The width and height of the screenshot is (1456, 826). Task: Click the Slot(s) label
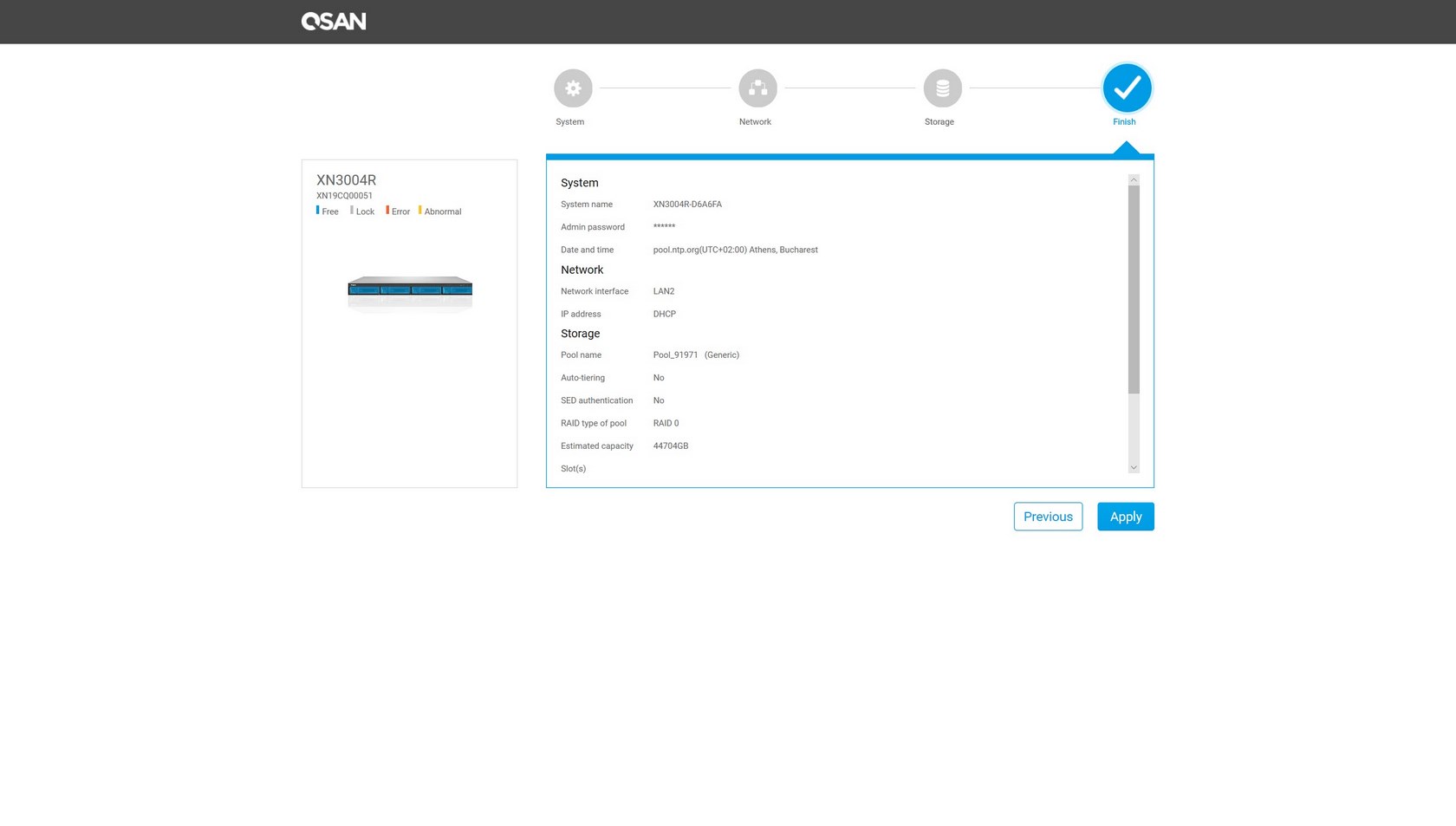click(x=574, y=469)
